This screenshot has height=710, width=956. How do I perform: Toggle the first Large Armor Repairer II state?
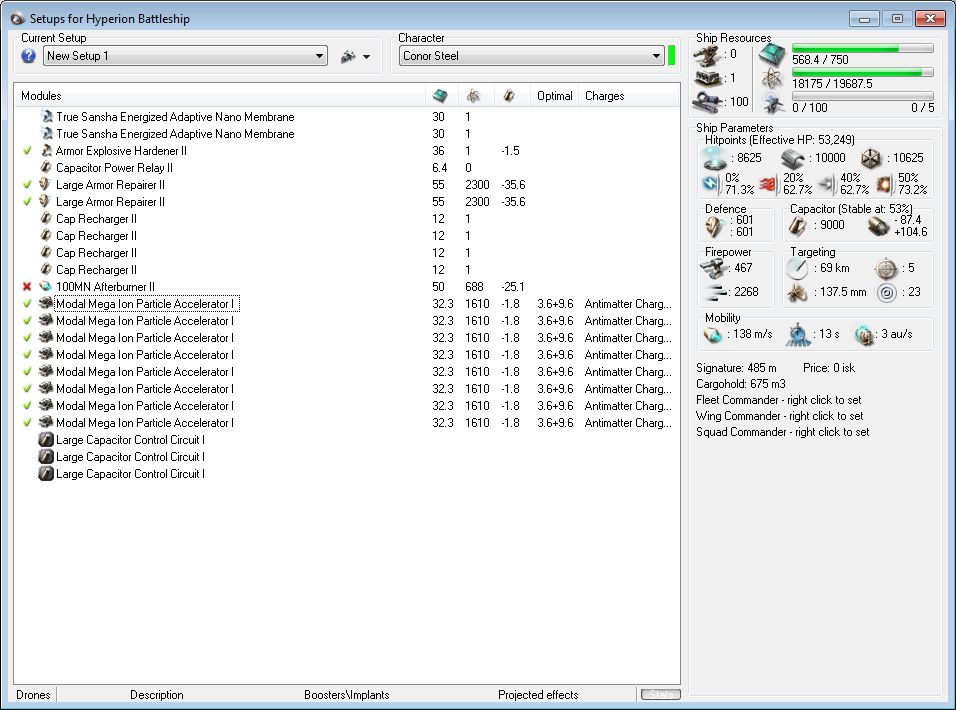tap(27, 185)
